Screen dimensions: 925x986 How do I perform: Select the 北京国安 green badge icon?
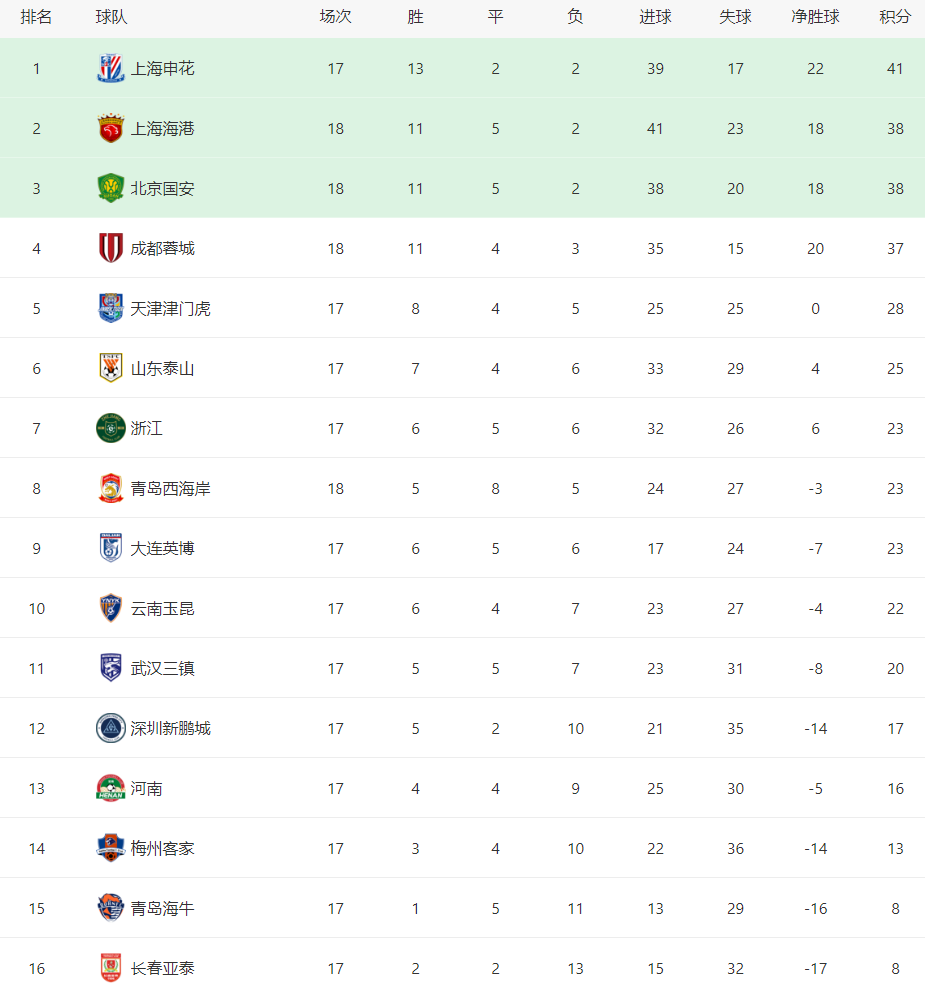111,188
